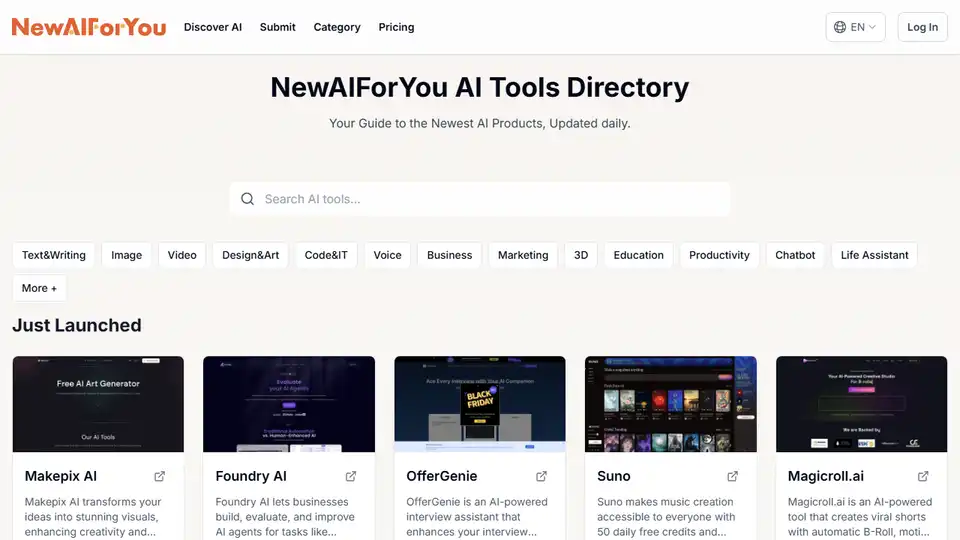Open Foundry AI external link icon
The height and width of the screenshot is (540, 960).
coord(351,476)
